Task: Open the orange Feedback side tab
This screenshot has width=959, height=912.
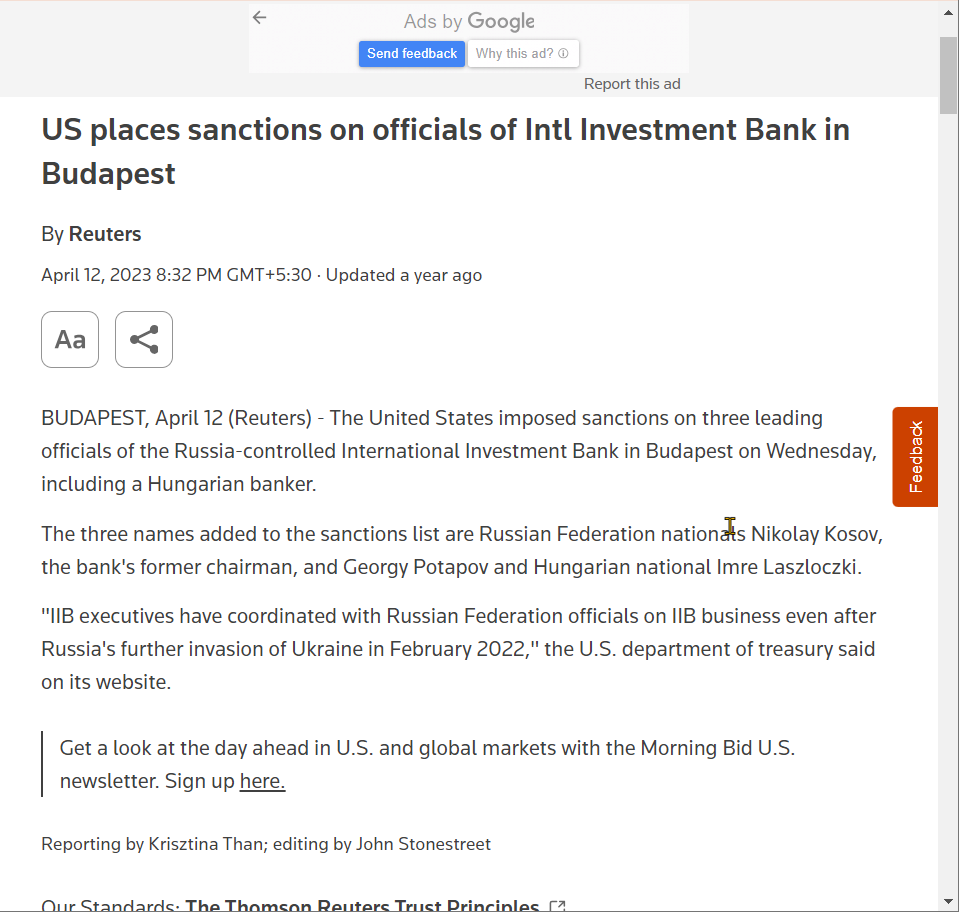Action: pos(915,457)
